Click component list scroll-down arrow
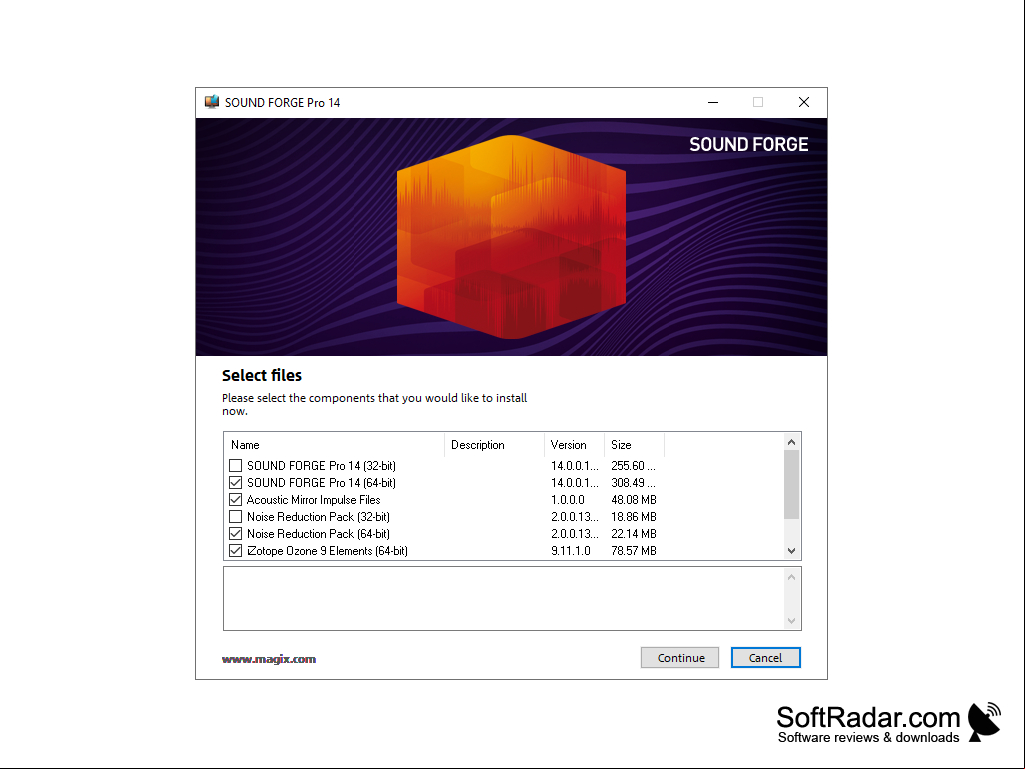 click(792, 551)
